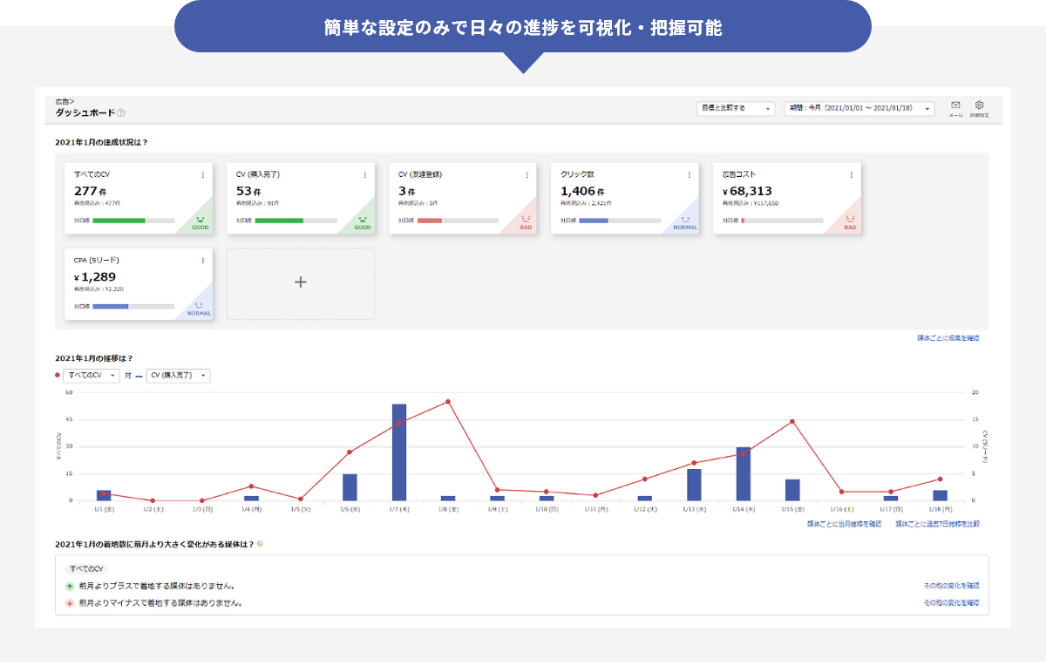
Task: Open the three-dot menu on 広告コスト card
Action: [851, 175]
